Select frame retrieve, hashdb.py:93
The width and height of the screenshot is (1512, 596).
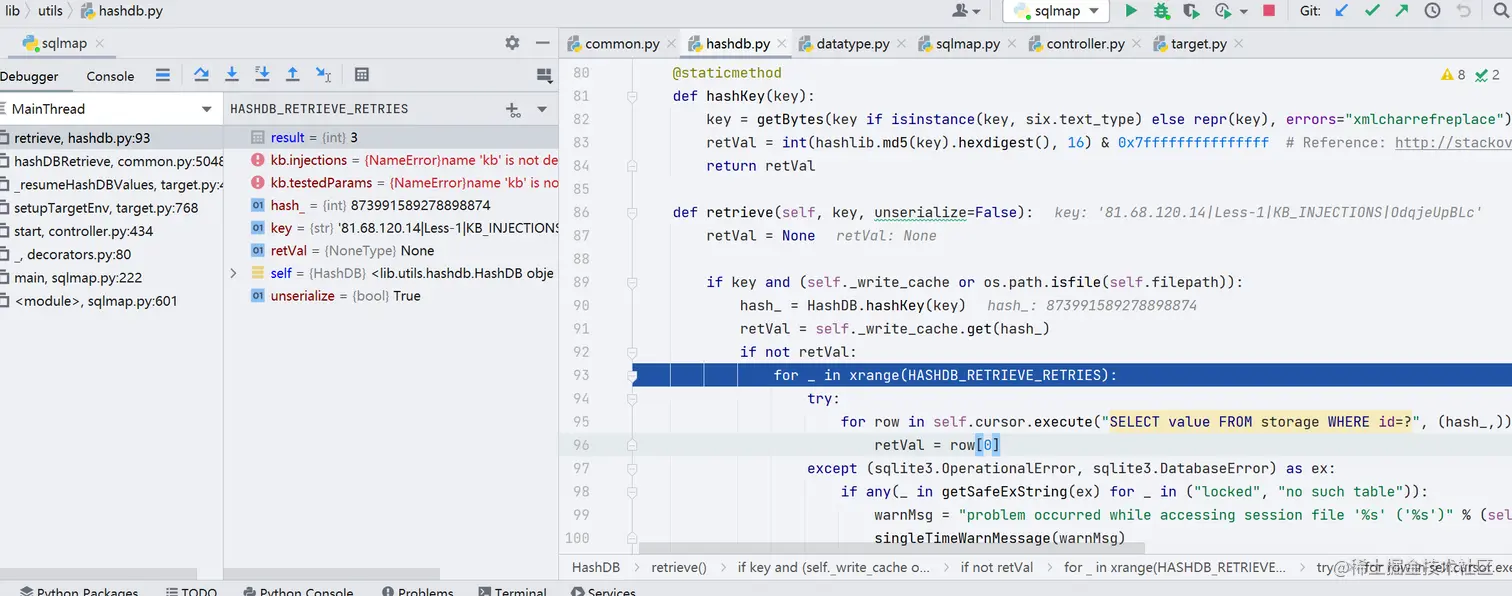(111, 138)
